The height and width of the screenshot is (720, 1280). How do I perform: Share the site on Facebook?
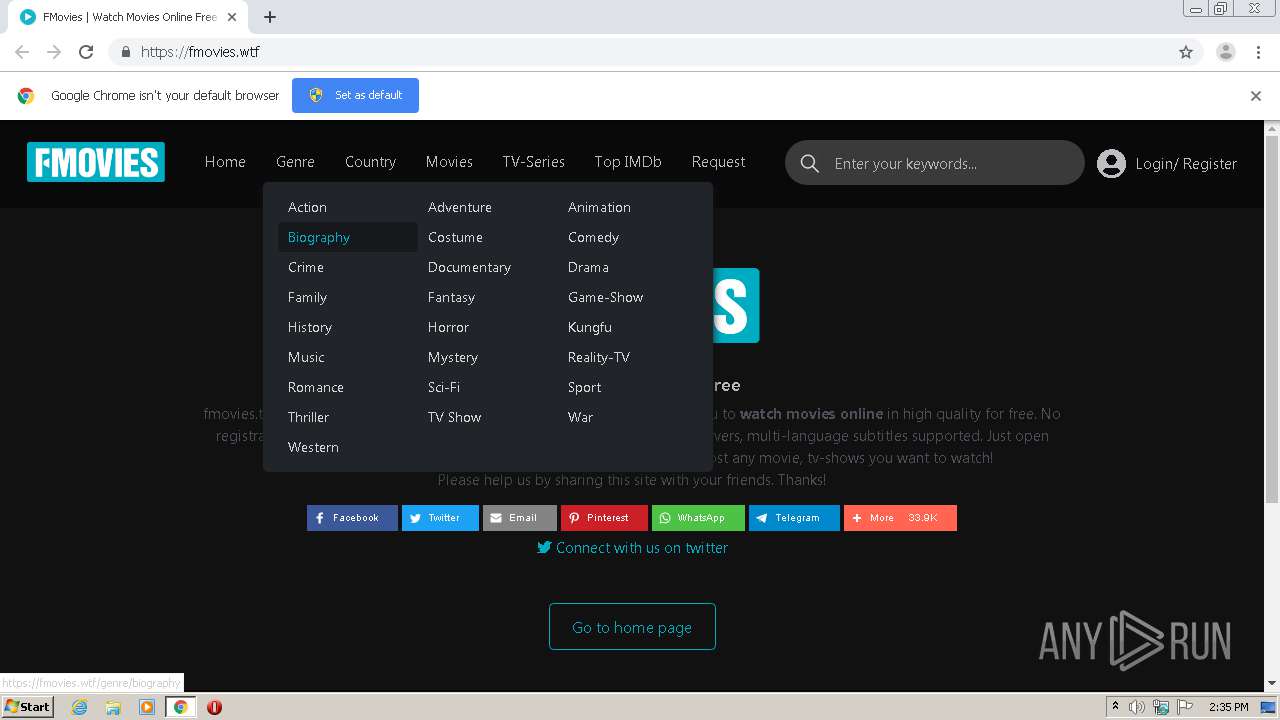352,518
